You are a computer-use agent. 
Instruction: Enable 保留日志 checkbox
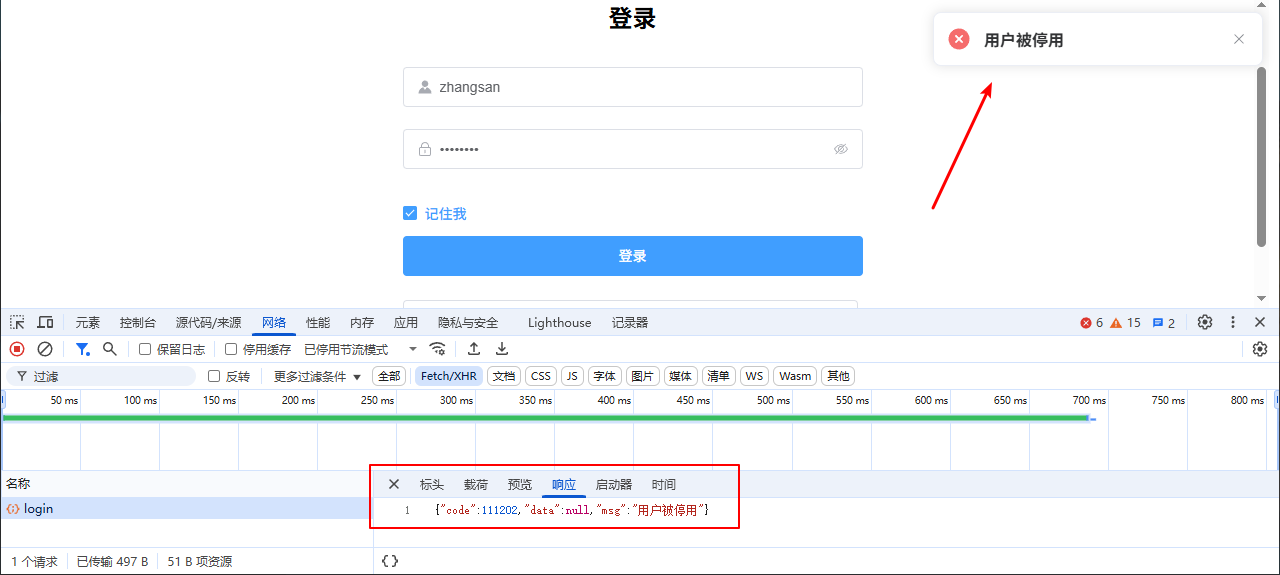click(x=145, y=349)
